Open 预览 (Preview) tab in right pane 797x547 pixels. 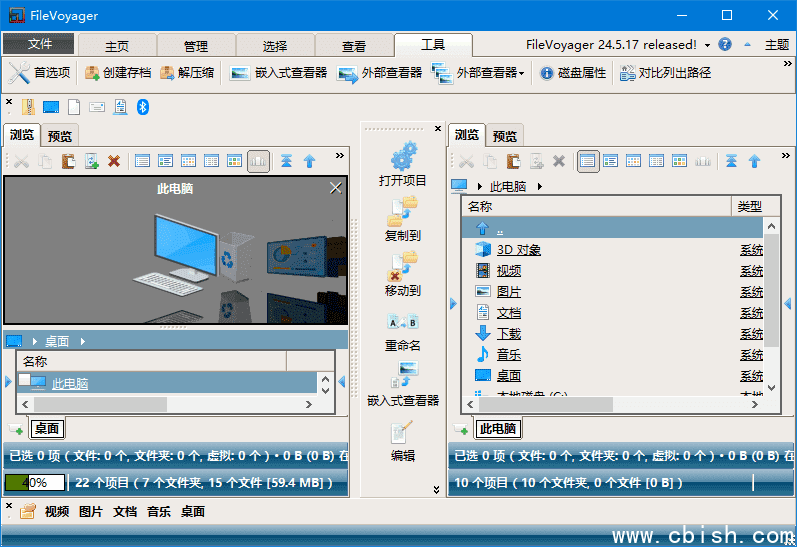pyautogui.click(x=505, y=136)
